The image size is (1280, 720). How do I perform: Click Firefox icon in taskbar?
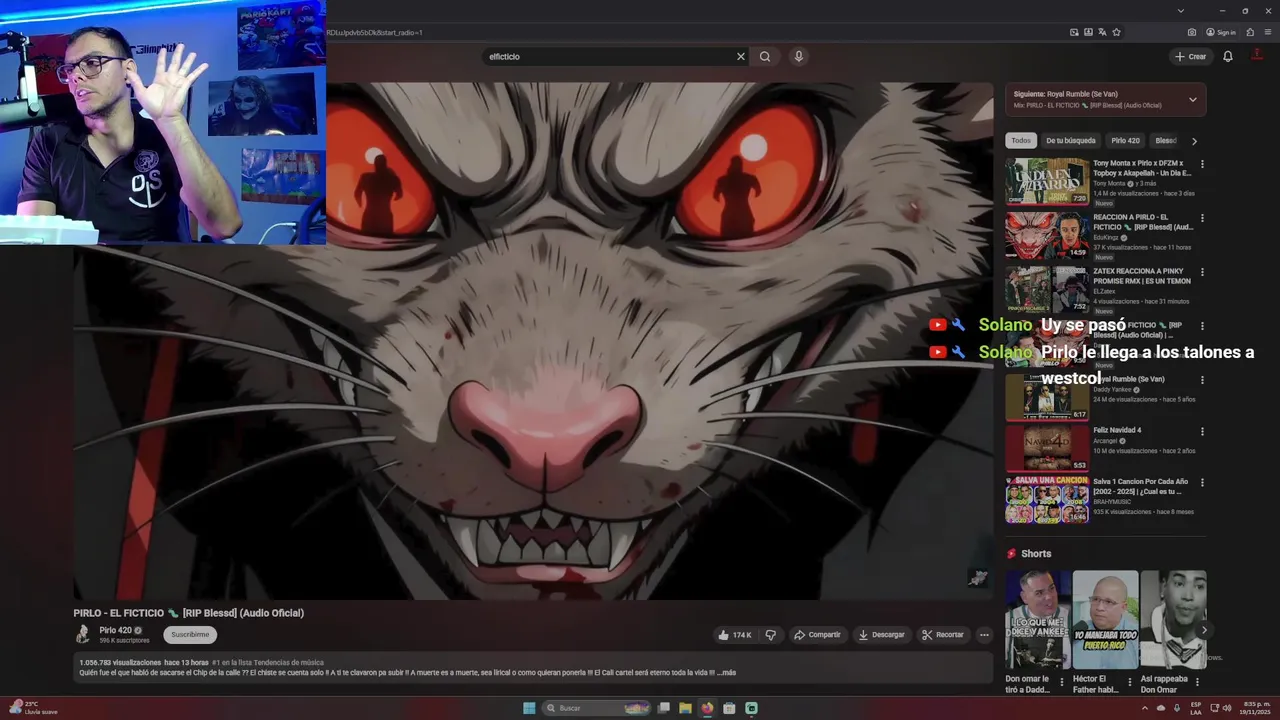(x=707, y=708)
